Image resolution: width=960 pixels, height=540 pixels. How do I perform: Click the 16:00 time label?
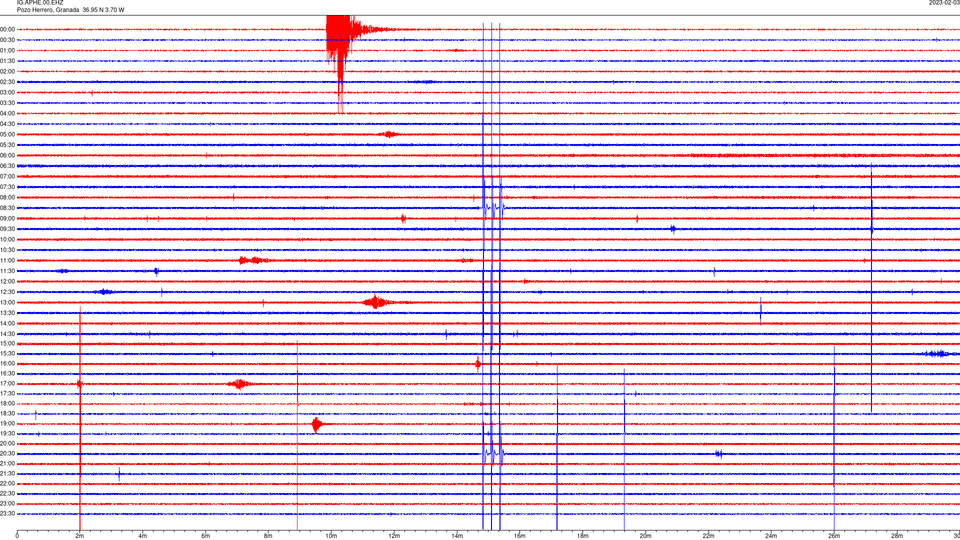coord(7,364)
